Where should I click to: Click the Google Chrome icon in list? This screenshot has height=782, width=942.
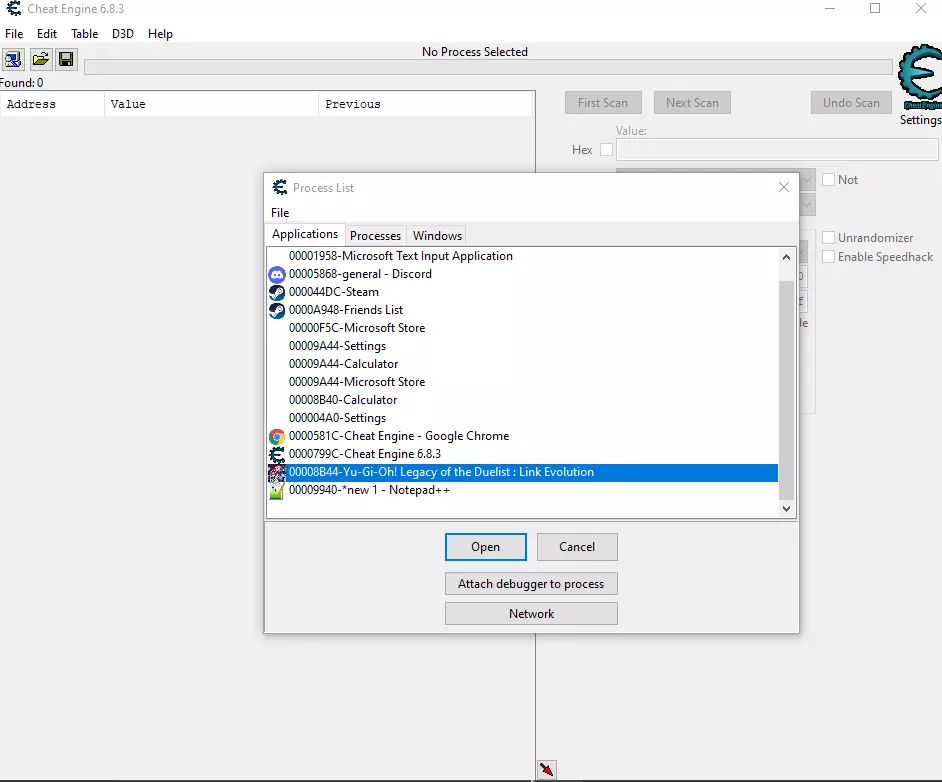click(x=276, y=437)
